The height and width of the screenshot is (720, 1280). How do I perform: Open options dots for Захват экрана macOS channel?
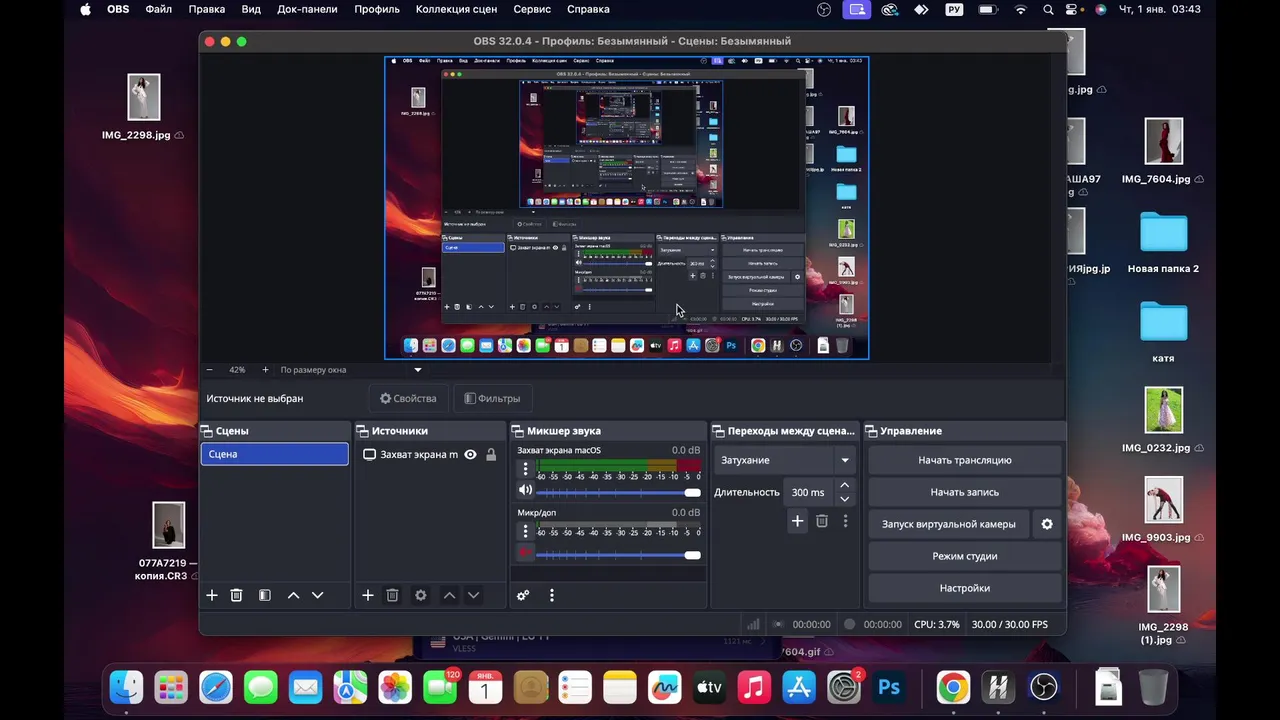coord(526,469)
